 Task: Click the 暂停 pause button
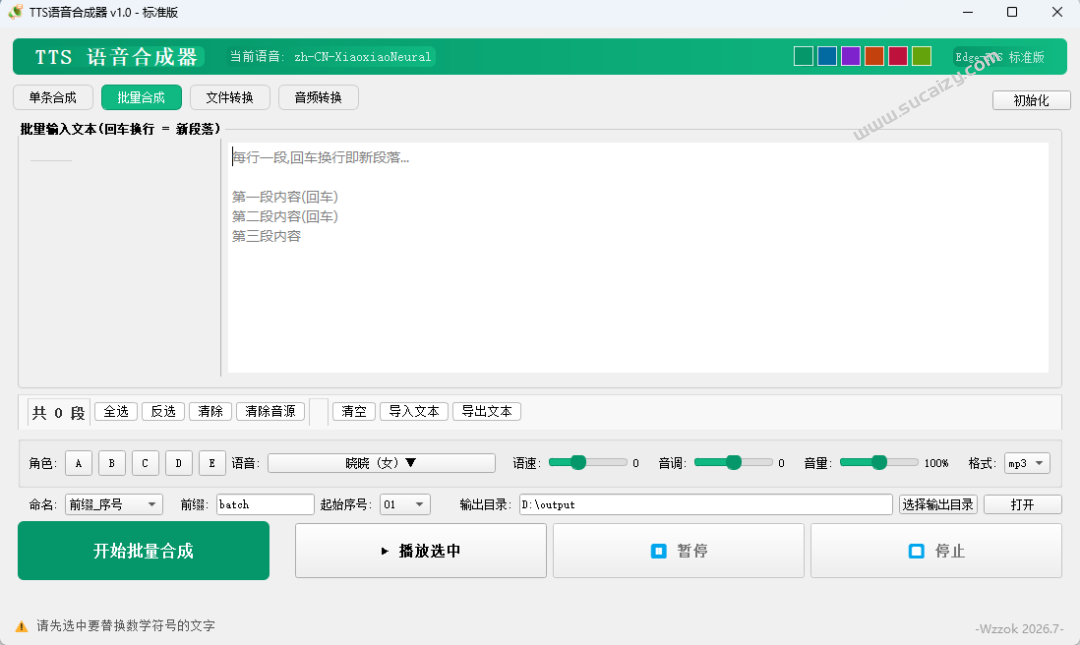click(x=678, y=551)
